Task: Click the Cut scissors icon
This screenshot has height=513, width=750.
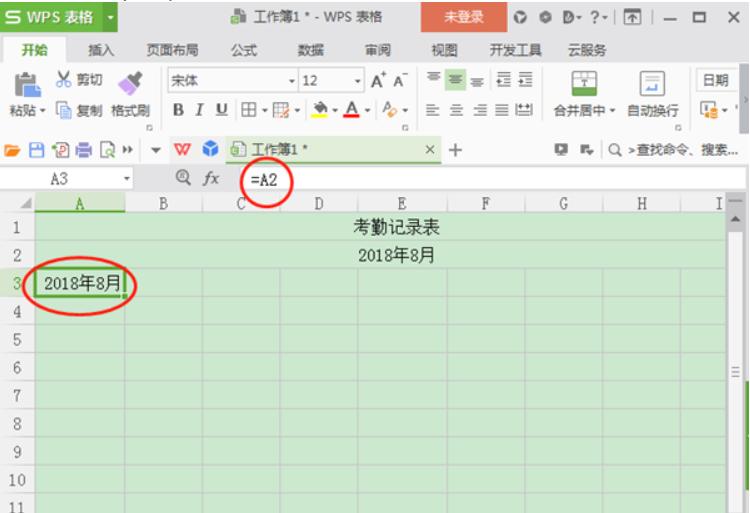Action: point(63,79)
